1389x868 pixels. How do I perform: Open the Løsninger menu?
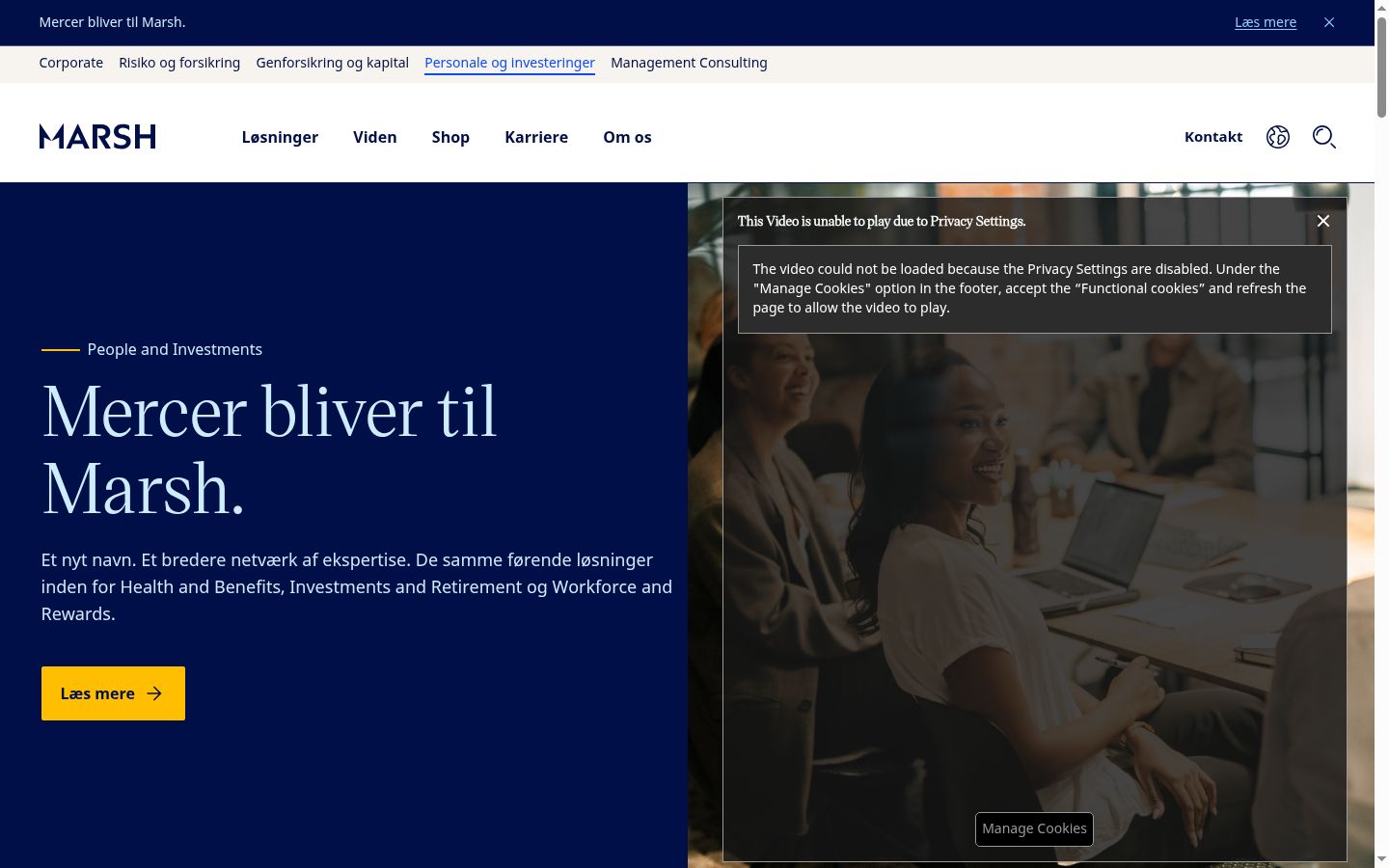click(x=280, y=137)
